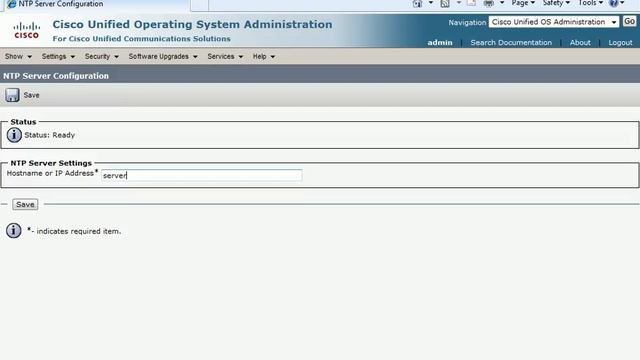Click the Save floppy disk toolbar icon
640x360 pixels.
(x=12, y=95)
